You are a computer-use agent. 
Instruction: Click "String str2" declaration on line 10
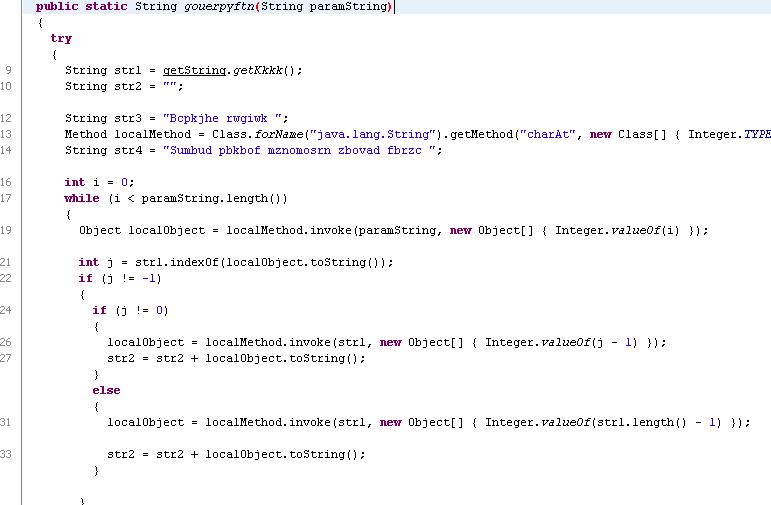[103, 86]
